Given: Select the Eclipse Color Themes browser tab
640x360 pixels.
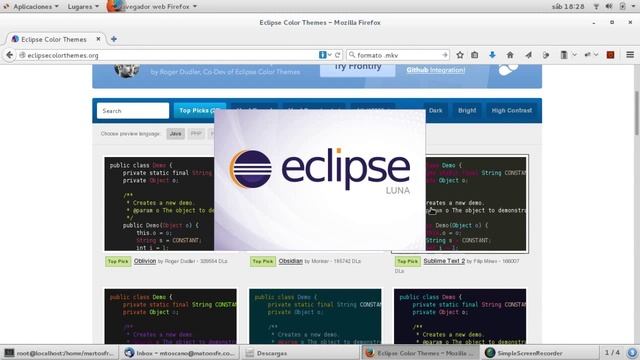Looking at the screenshot, I should [x=56, y=39].
